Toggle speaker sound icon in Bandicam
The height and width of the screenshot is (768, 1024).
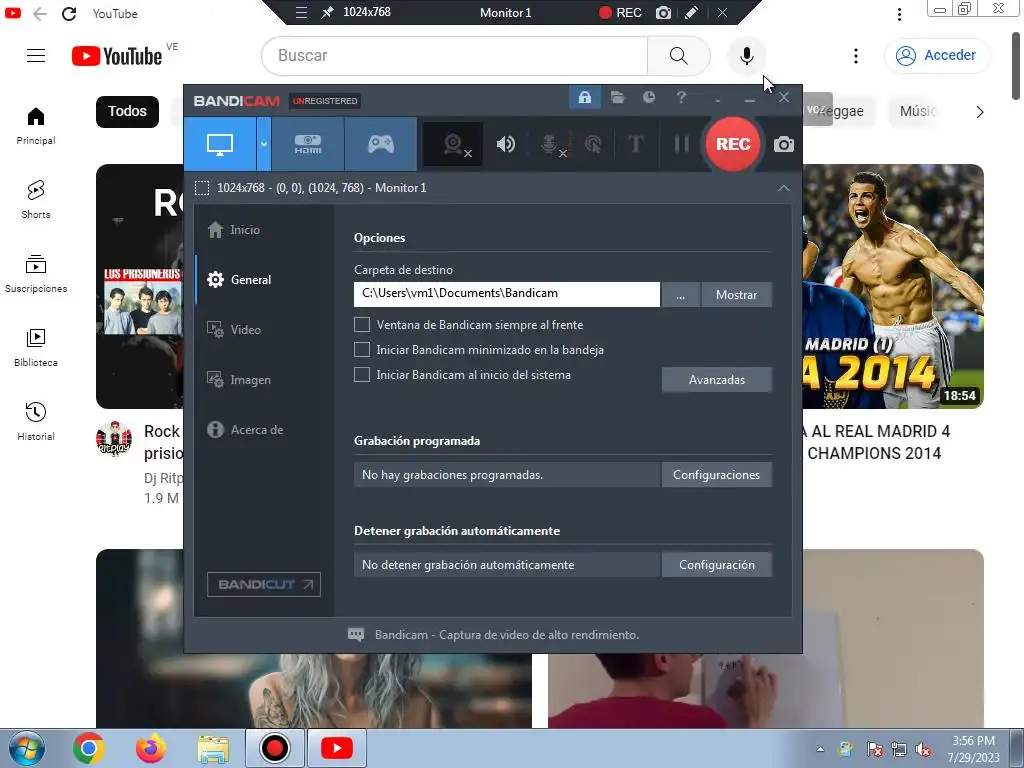click(x=505, y=144)
